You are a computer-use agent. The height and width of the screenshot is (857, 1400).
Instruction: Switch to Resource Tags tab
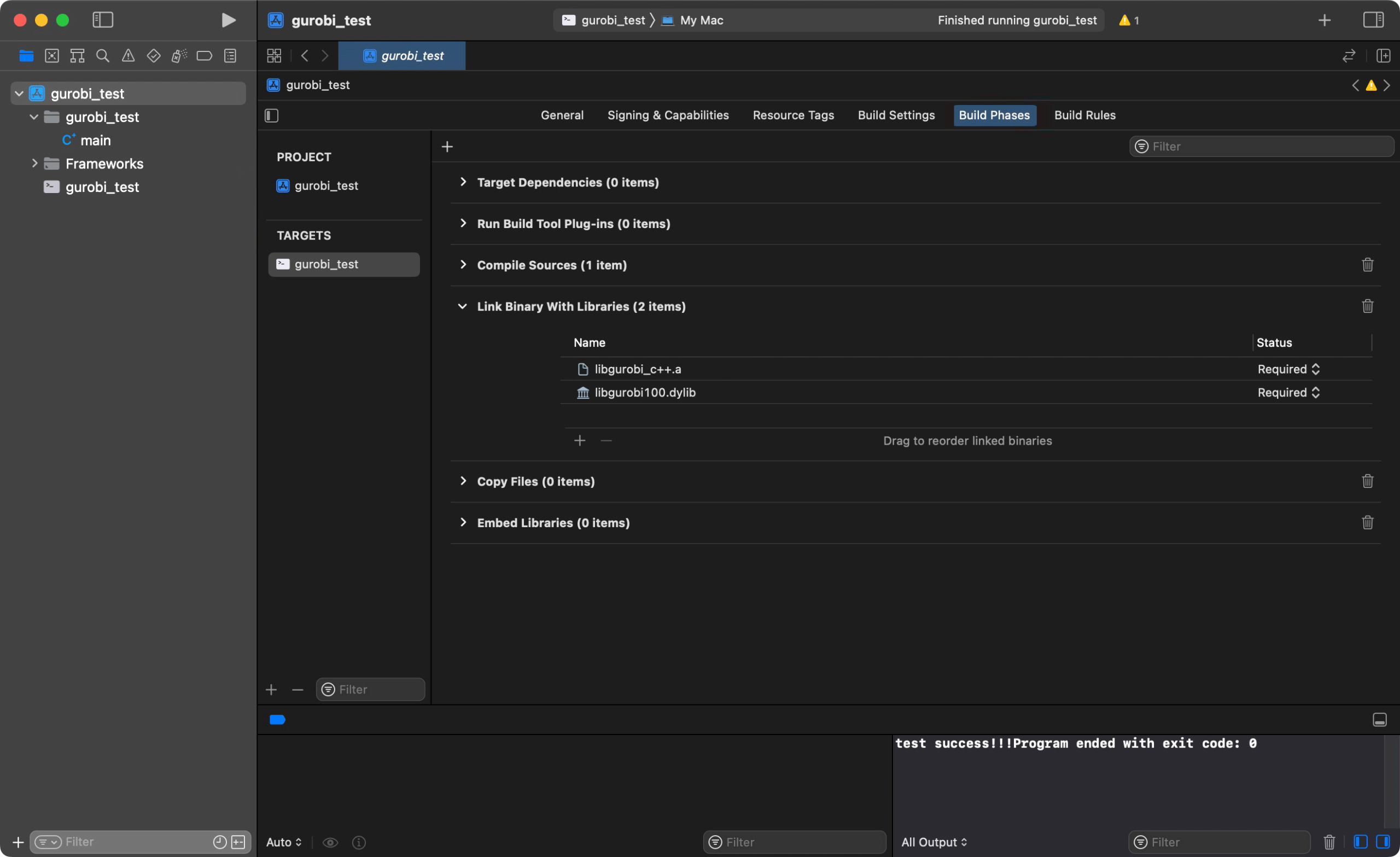coord(793,115)
